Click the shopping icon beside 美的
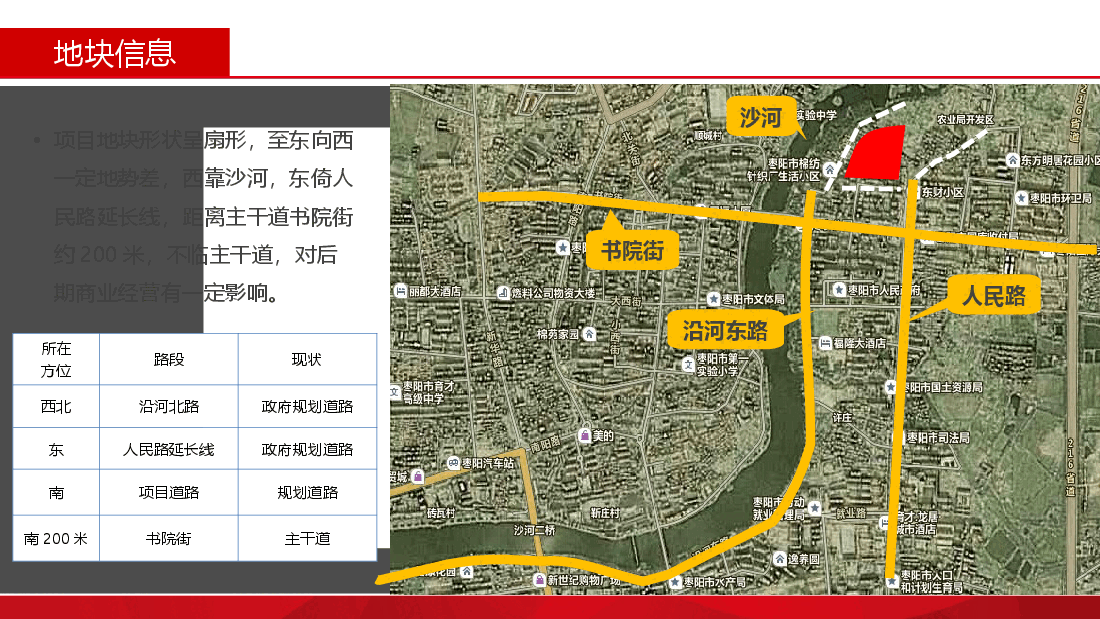This screenshot has width=1100, height=619. tap(584, 436)
